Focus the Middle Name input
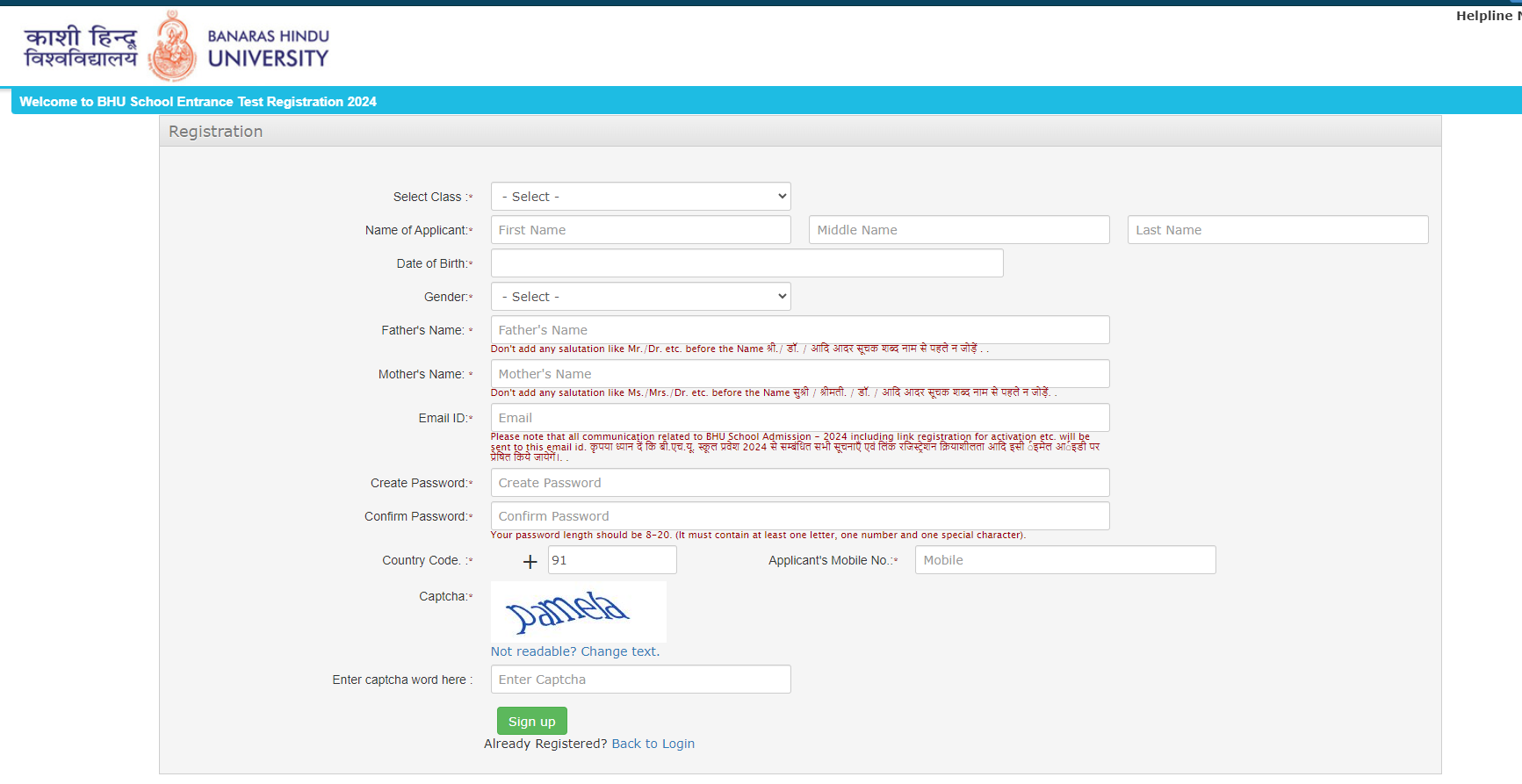The width and height of the screenshot is (1522, 784). [958, 230]
